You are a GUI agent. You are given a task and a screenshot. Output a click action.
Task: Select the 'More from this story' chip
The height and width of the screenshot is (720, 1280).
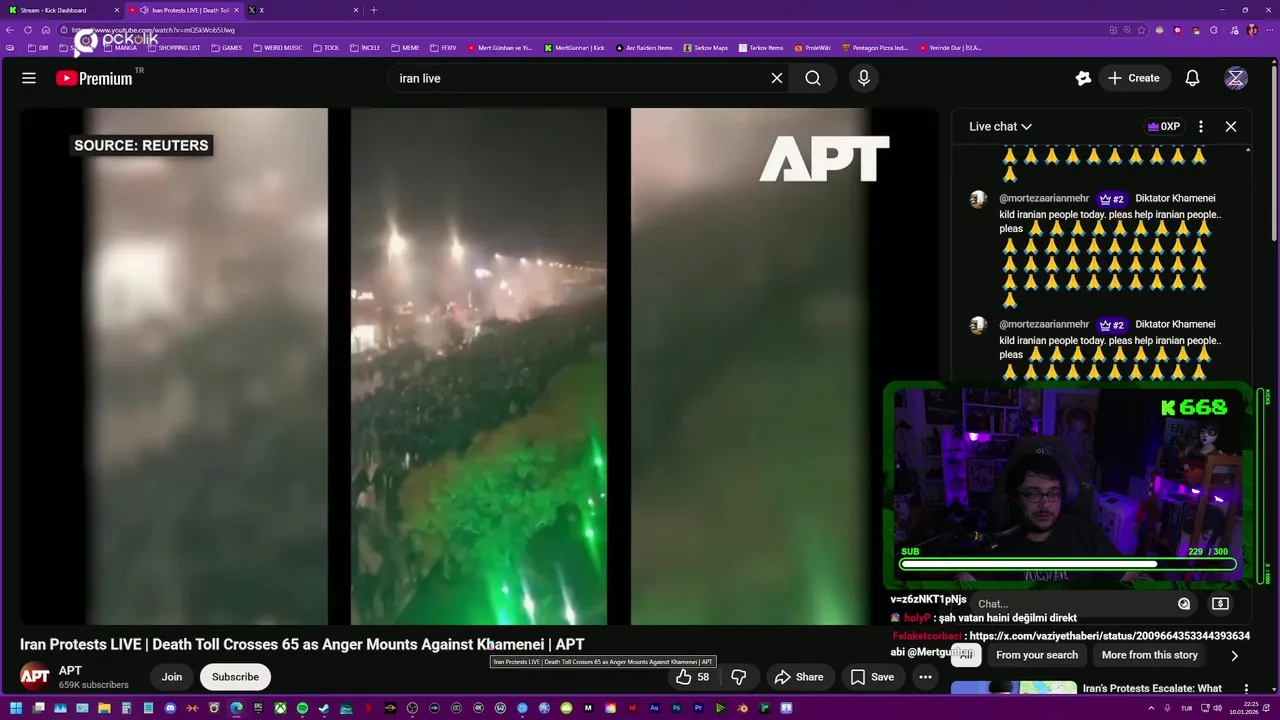tap(1149, 656)
